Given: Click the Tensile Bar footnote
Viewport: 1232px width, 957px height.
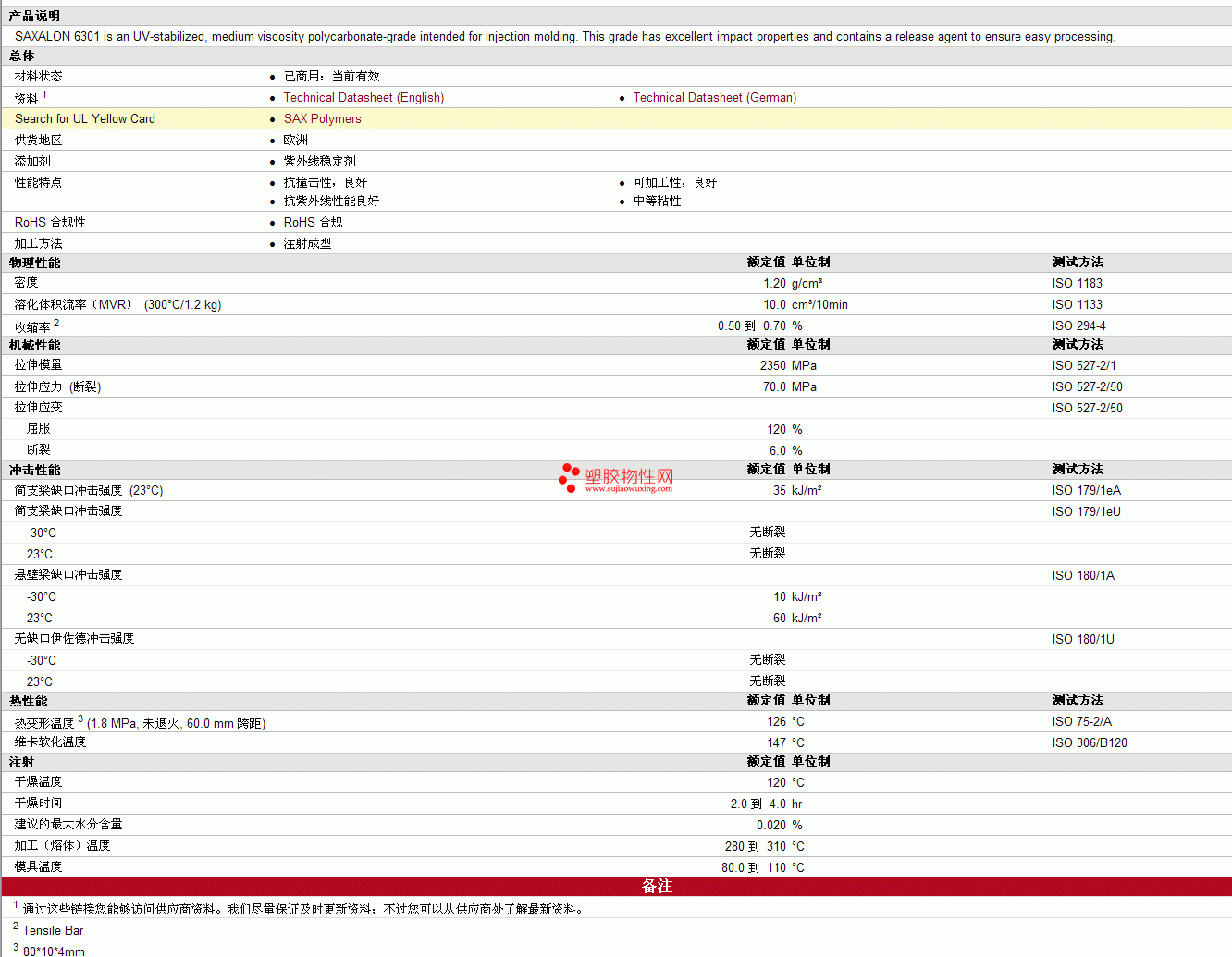Looking at the screenshot, I should (x=53, y=931).
